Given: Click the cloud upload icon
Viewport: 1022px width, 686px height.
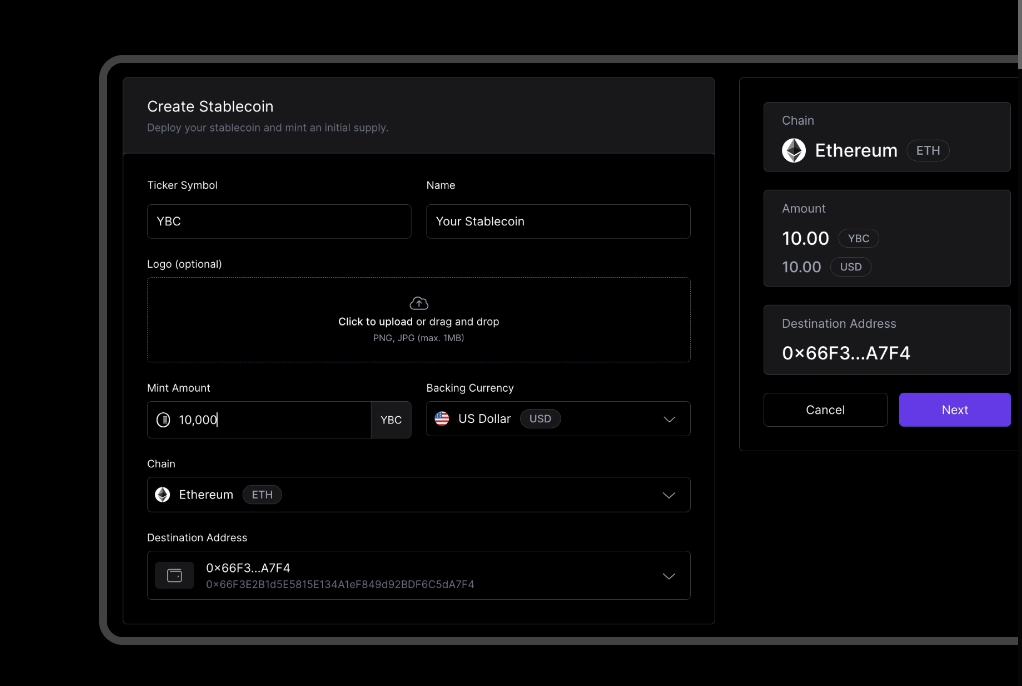Looking at the screenshot, I should click(418, 303).
